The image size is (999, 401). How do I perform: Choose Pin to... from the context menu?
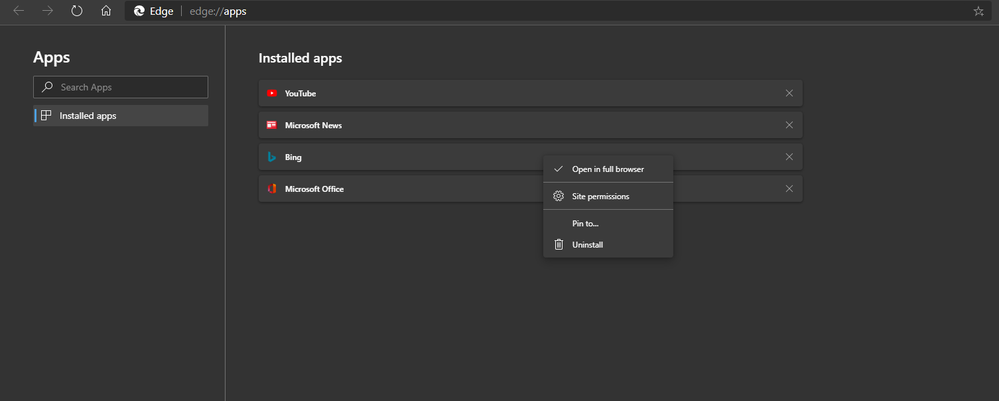[608, 223]
